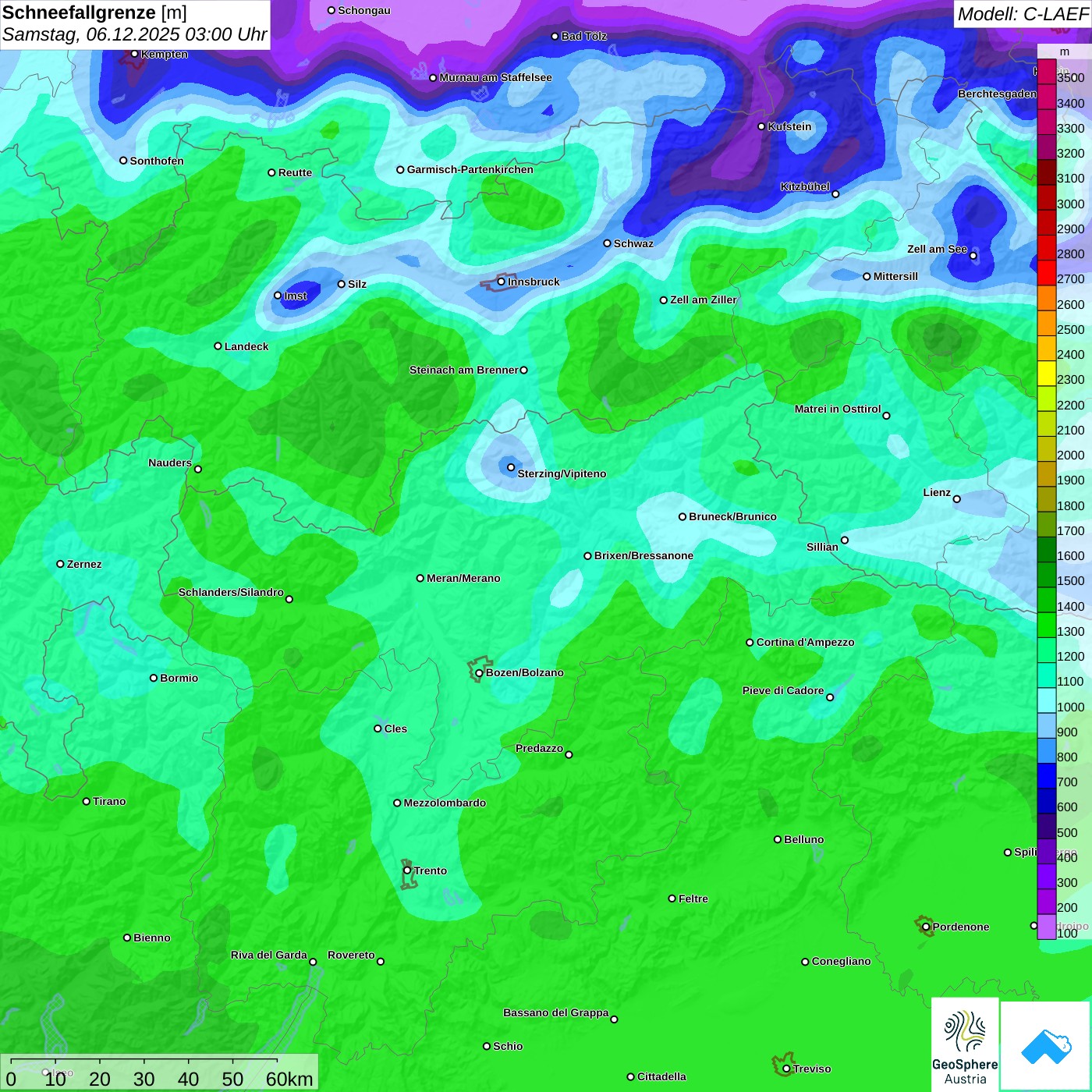
Task: Click the Kitzbühel location dot
Action: click(x=835, y=194)
